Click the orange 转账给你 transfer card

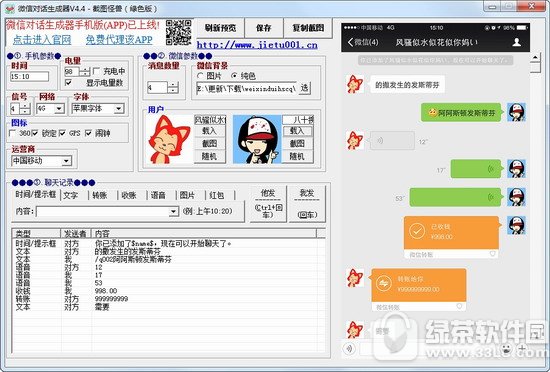click(419, 290)
